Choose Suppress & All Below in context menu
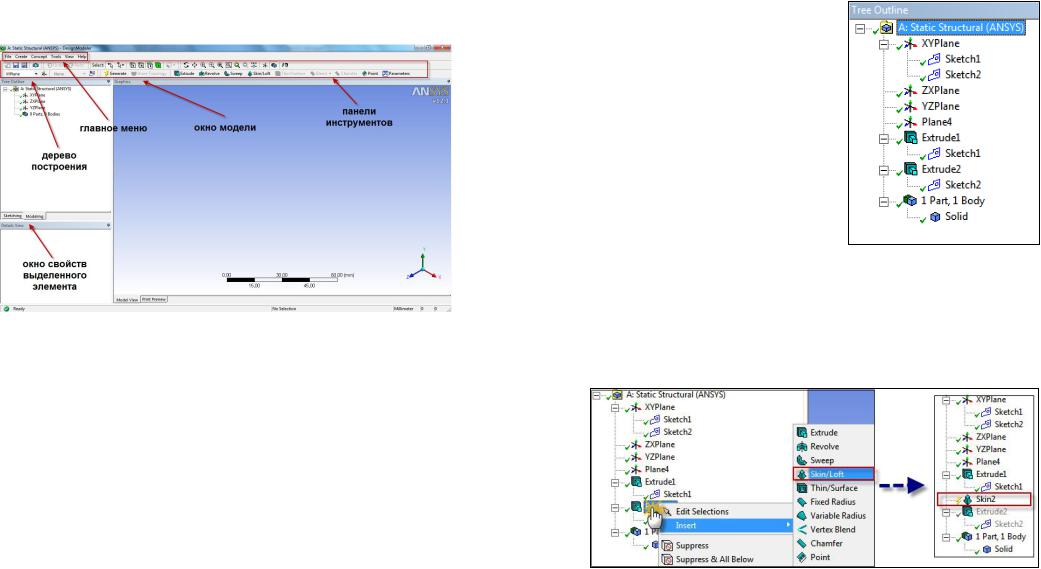 (714, 559)
